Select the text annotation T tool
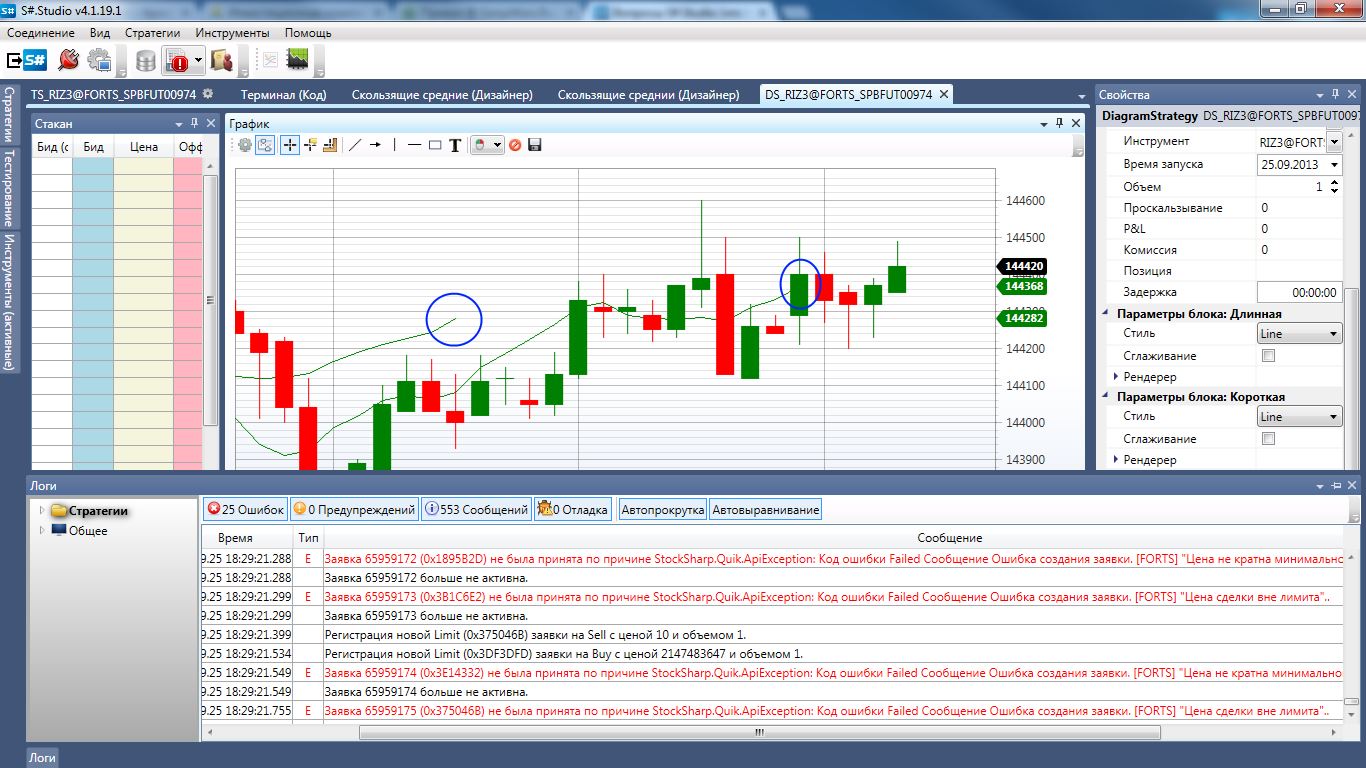Viewport: 1366px width, 768px height. tap(455, 145)
